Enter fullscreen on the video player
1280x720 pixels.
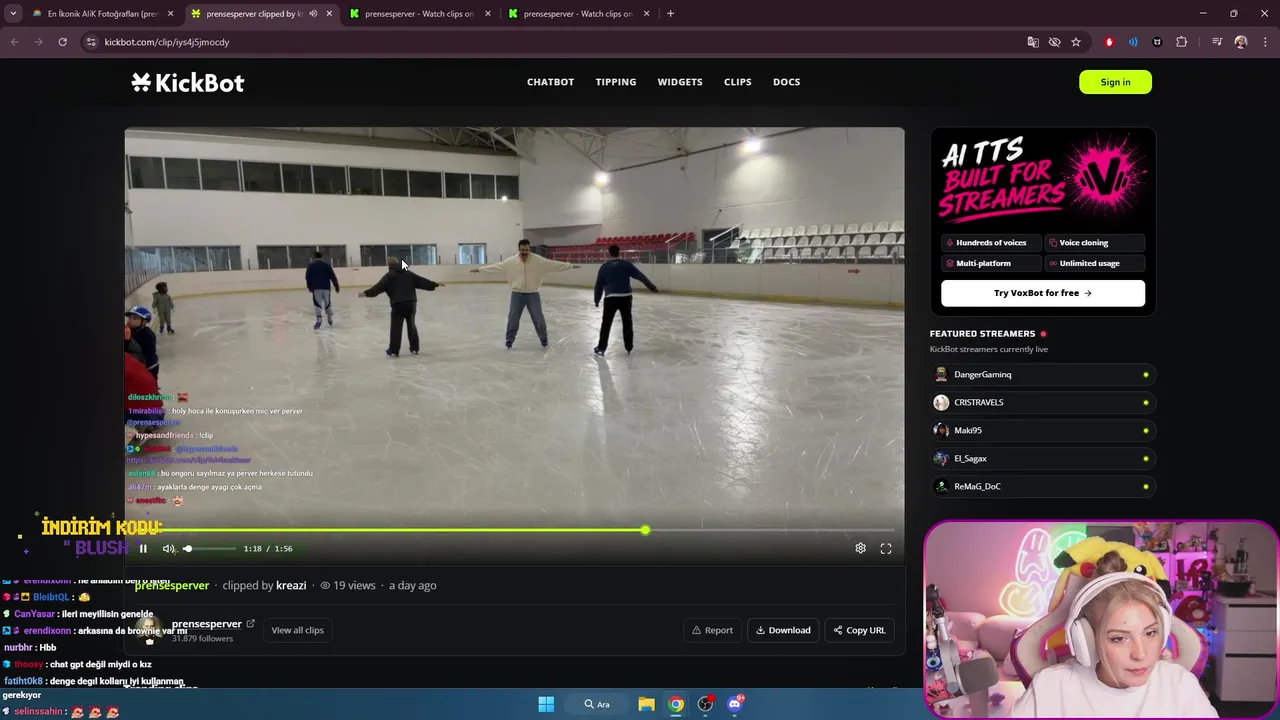coord(886,548)
